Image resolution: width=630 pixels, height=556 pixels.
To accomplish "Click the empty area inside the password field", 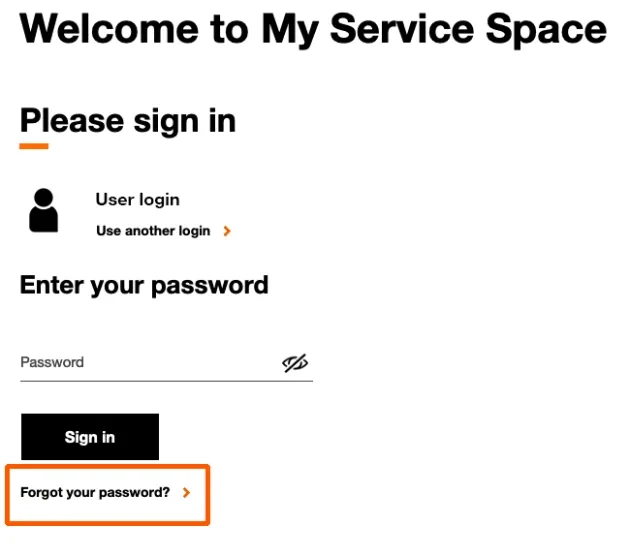I will 180,362.
